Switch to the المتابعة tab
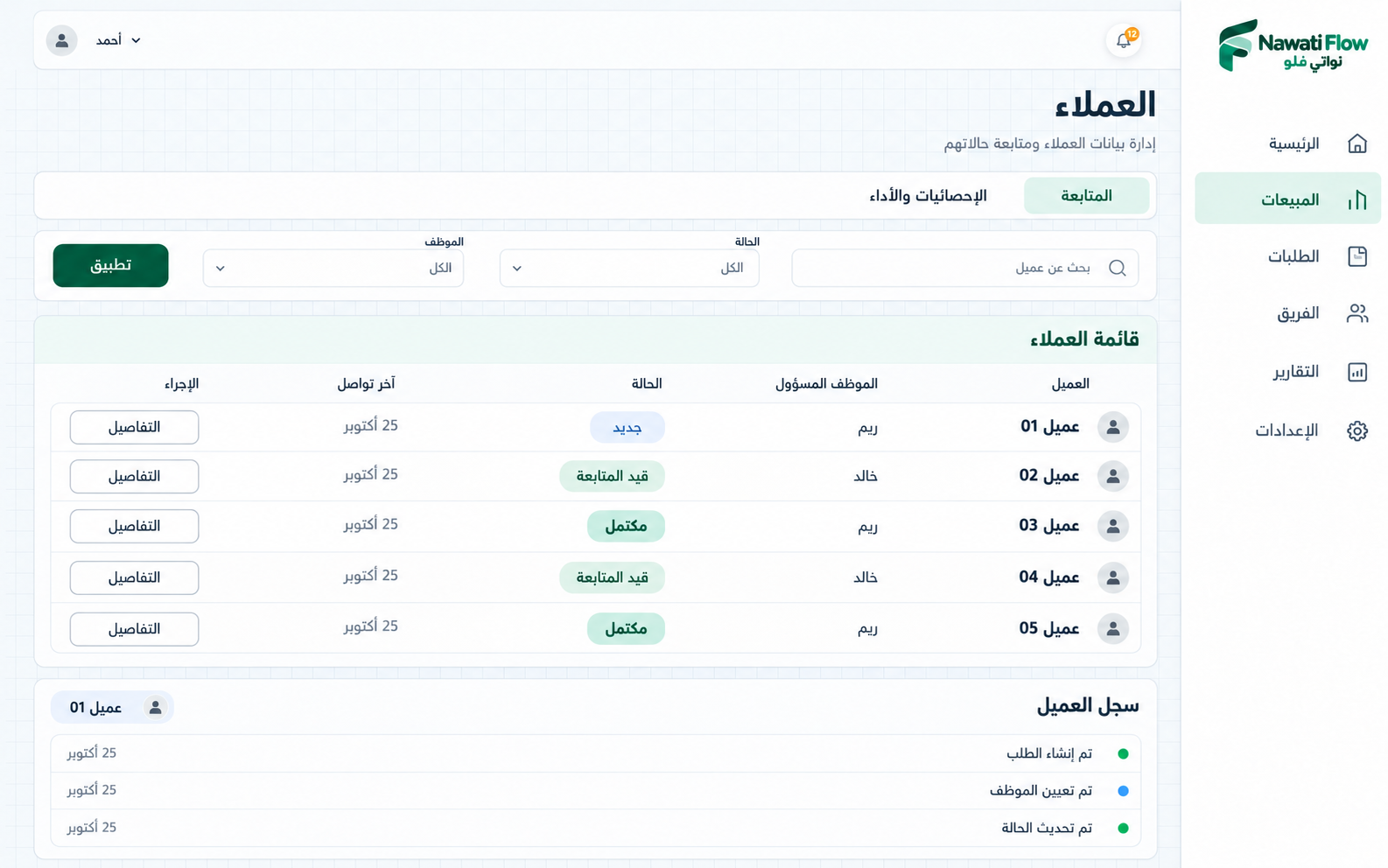 point(1086,196)
